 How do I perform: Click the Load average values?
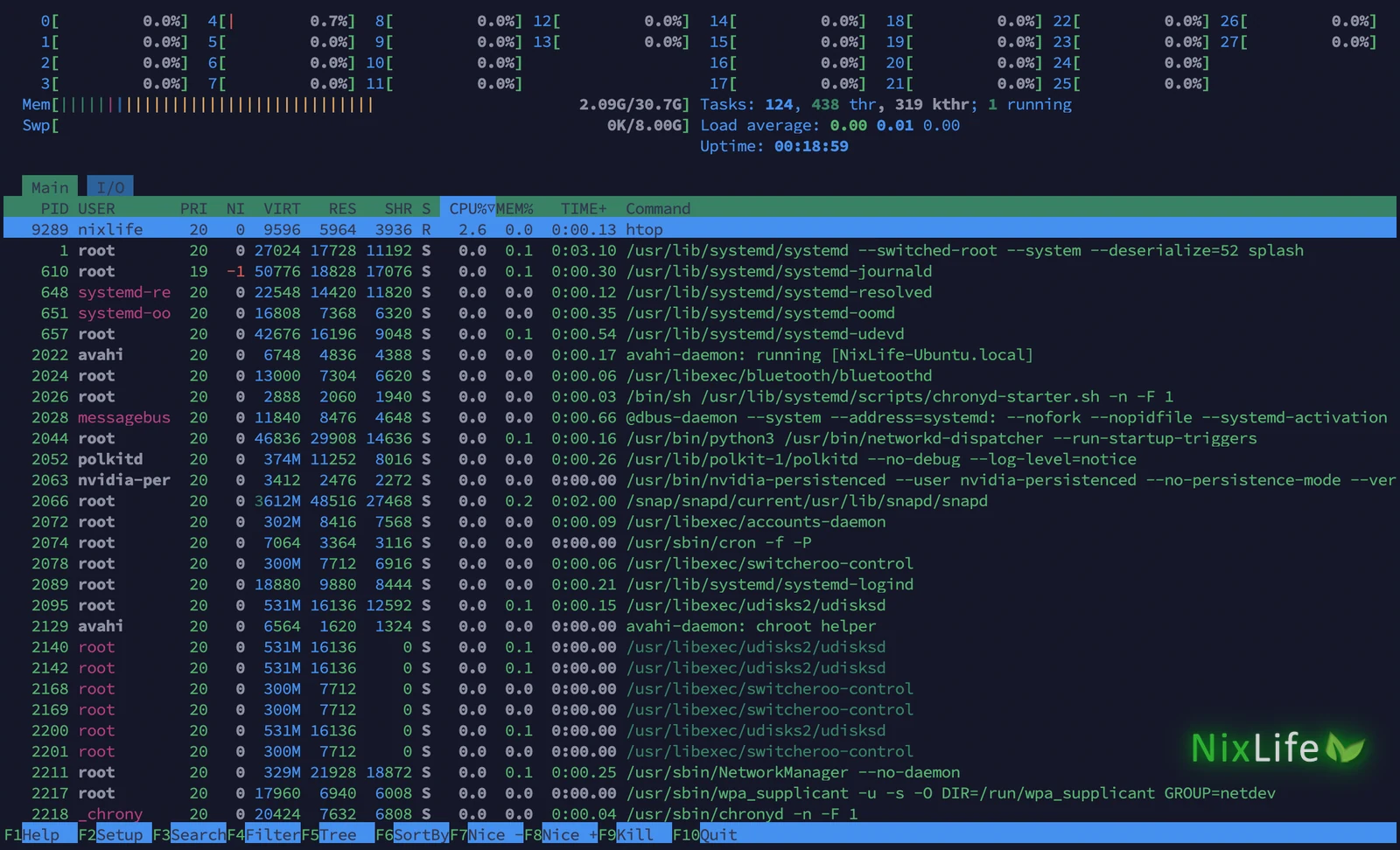(x=894, y=125)
